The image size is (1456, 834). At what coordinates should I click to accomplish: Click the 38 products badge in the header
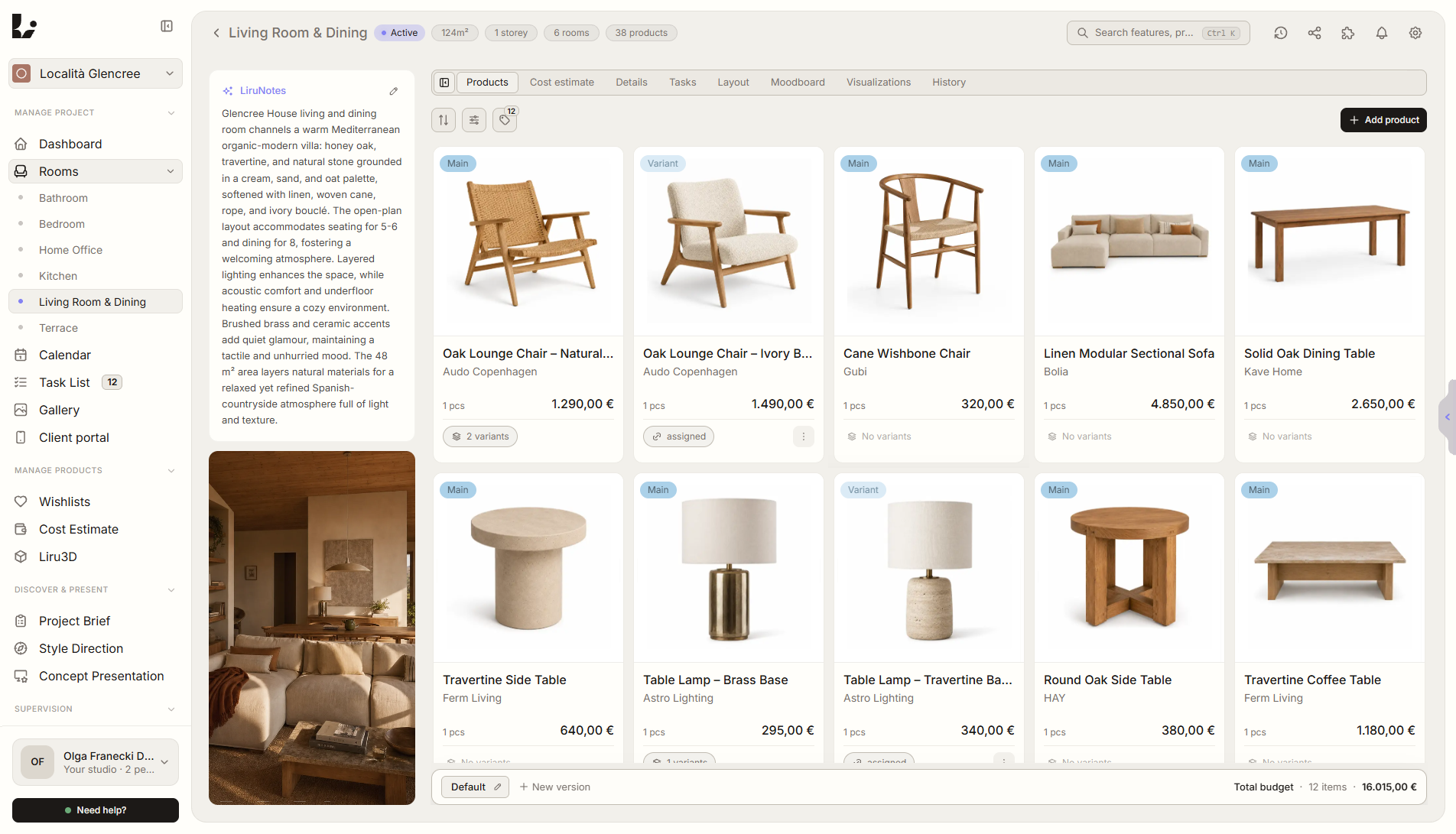(x=642, y=33)
